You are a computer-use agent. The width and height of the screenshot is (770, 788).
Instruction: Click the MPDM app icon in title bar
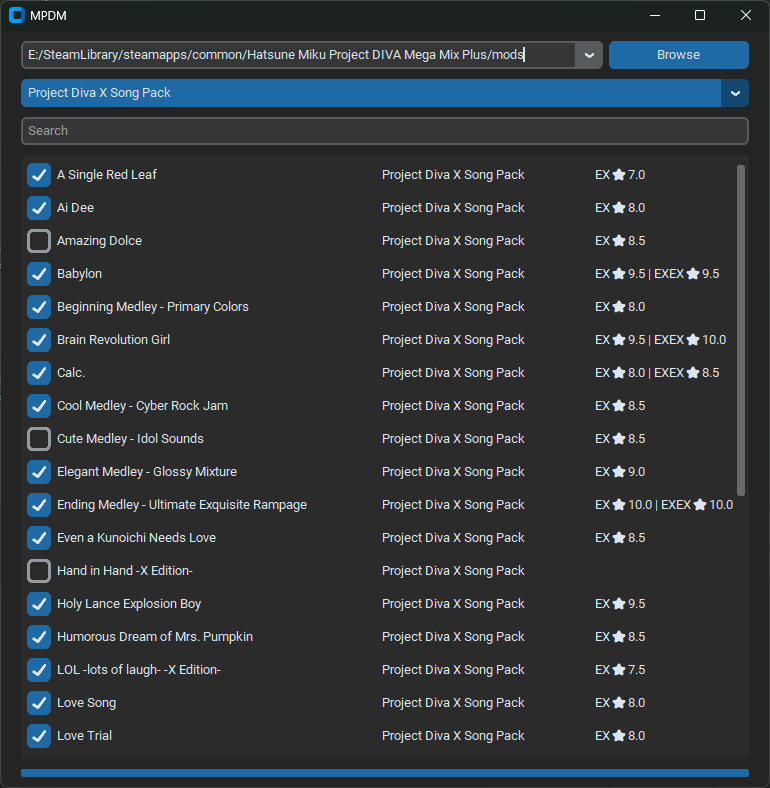[17, 15]
